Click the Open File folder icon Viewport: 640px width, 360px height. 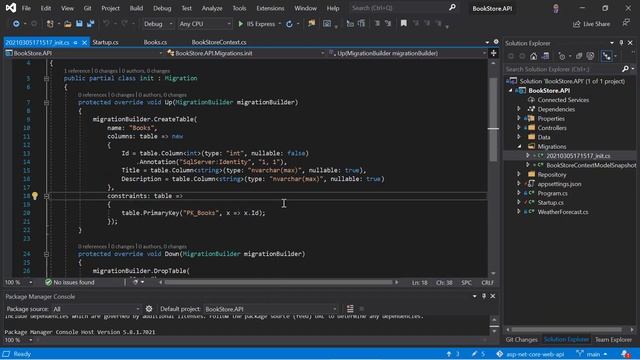pyautogui.click(x=68, y=24)
